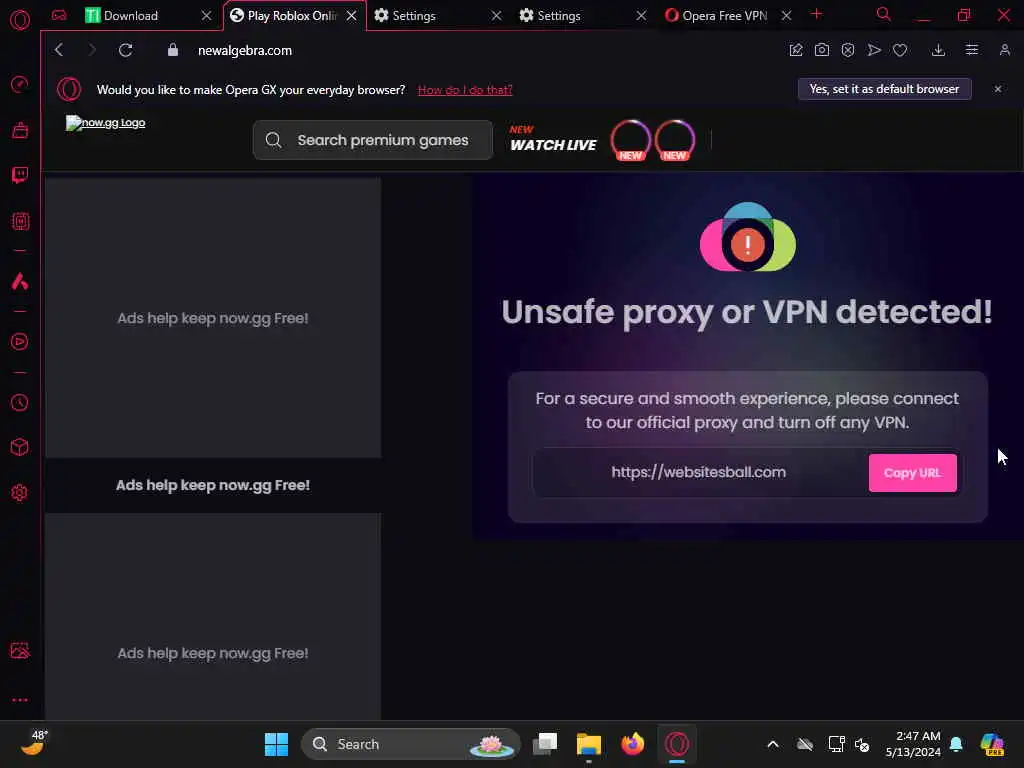Expand the system tray hidden icons chevron
Screen dimensions: 1024x768
(x=773, y=744)
